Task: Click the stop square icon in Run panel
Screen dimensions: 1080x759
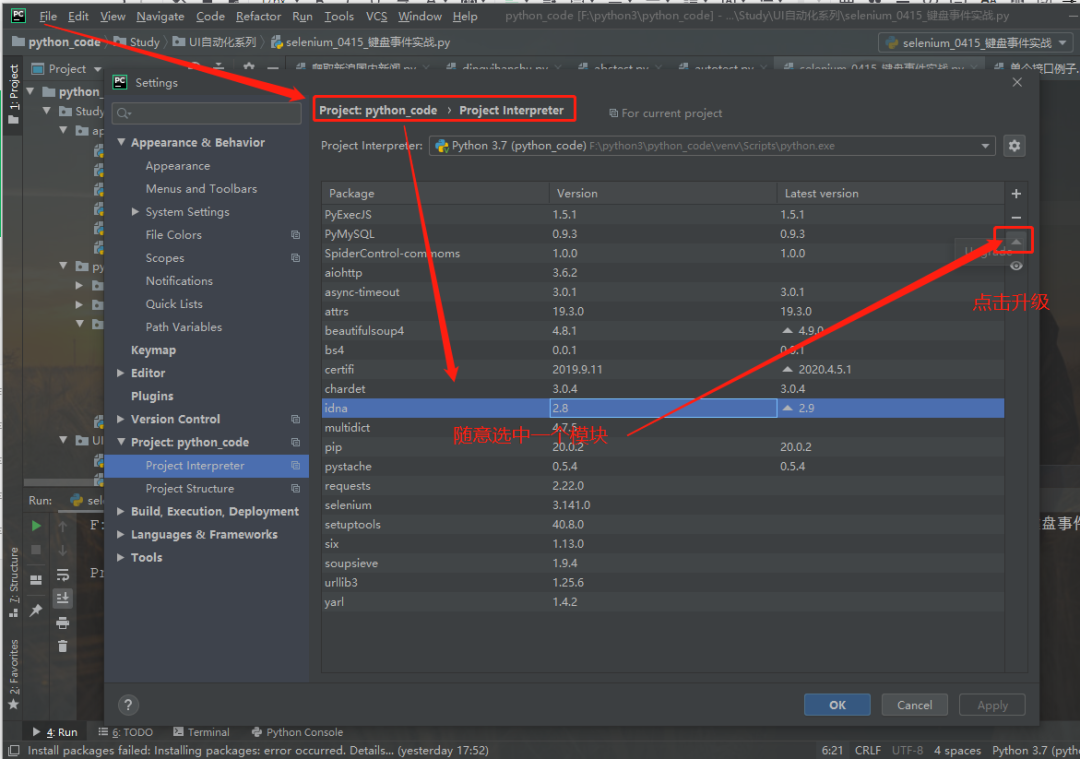Action: 36,550
